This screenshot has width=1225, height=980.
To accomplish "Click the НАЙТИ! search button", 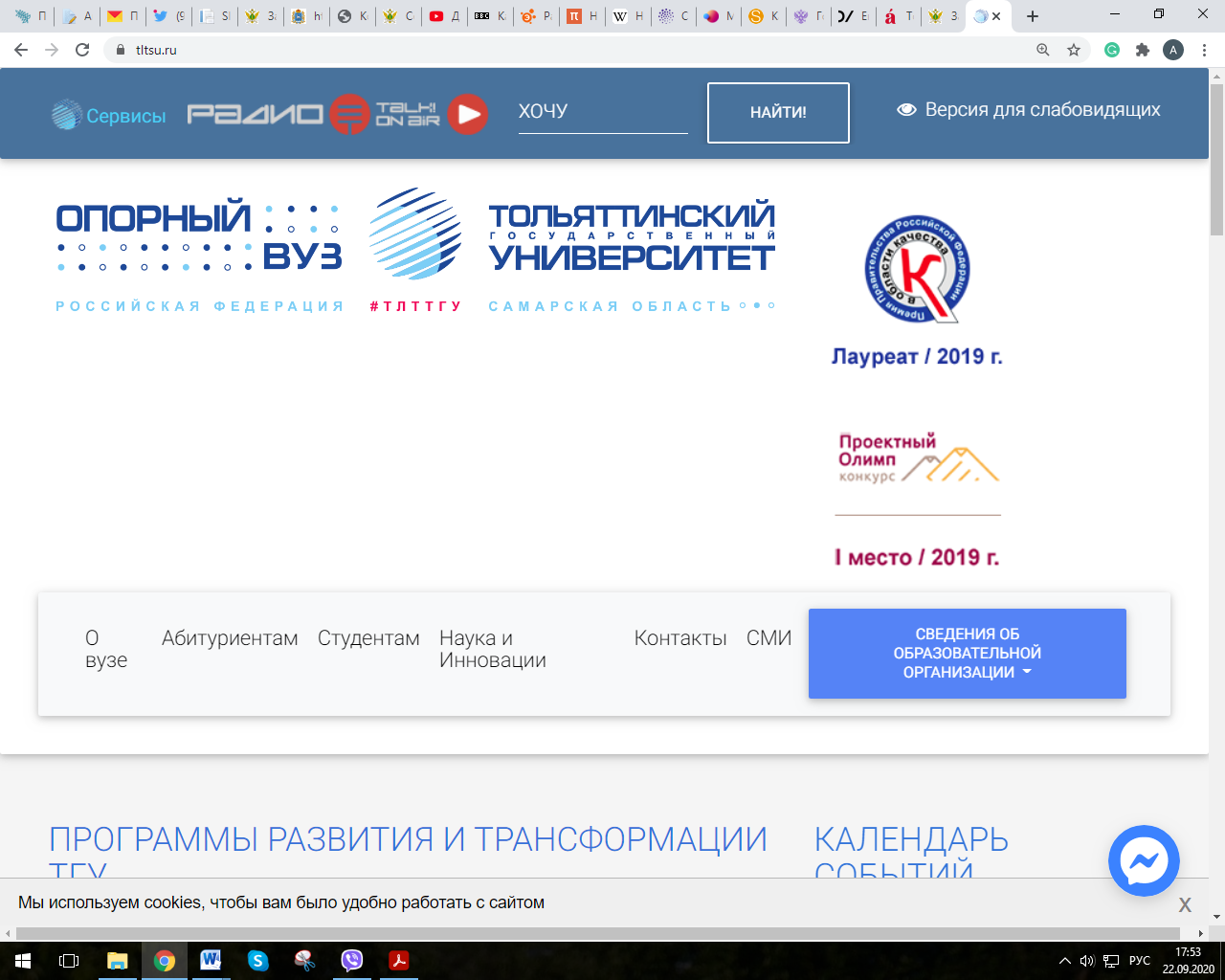I will click(778, 113).
